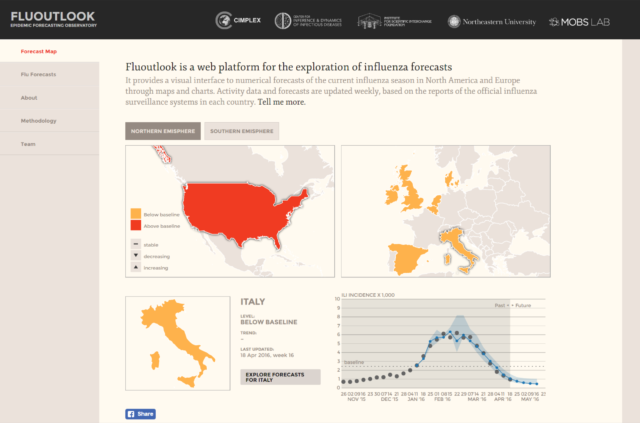640x423 pixels.
Task: Open the MOBS LAB logo link
Action: pyautogui.click(x=579, y=22)
